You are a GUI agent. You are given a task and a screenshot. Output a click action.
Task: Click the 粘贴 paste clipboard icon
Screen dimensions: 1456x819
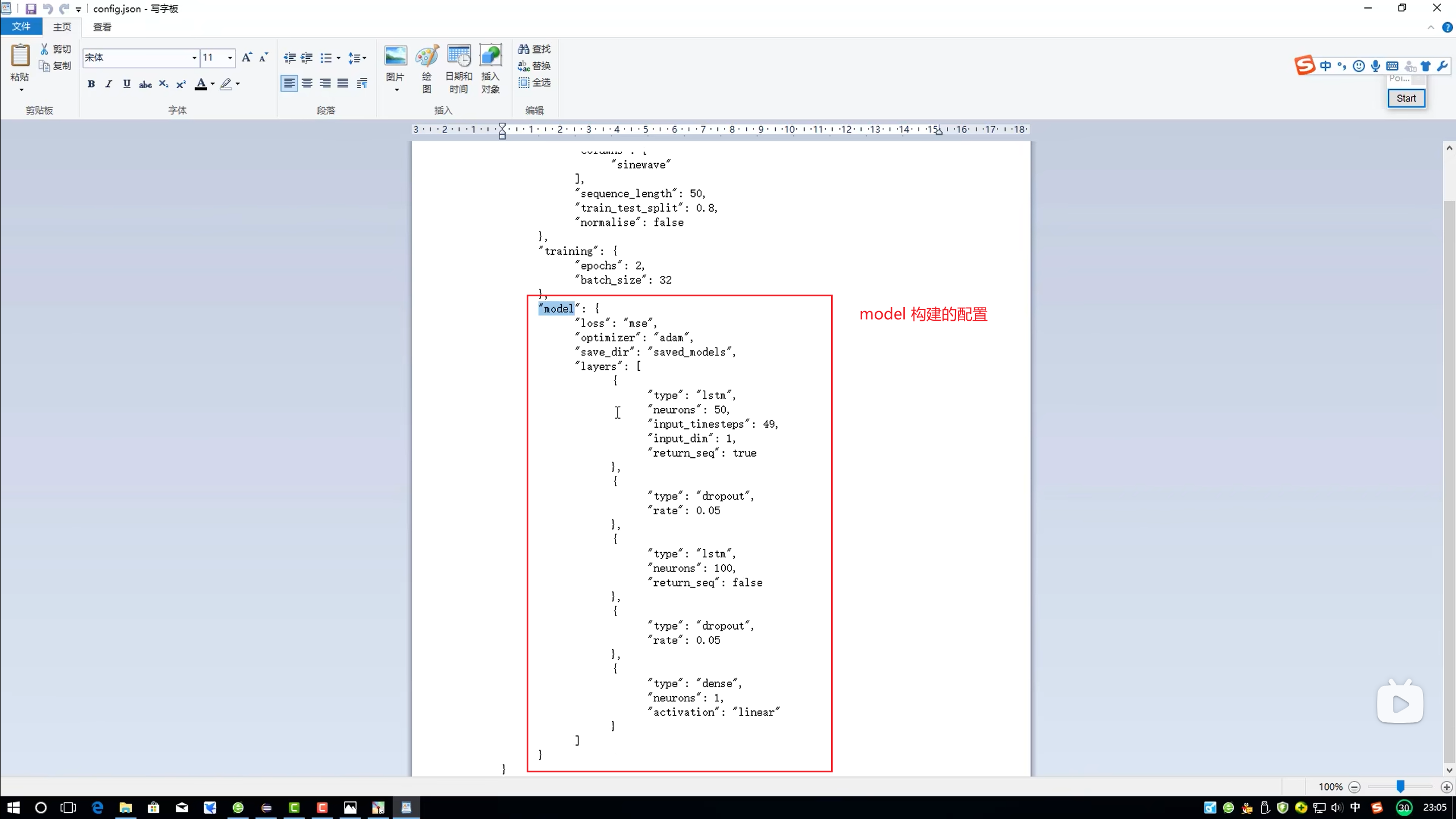point(20,55)
